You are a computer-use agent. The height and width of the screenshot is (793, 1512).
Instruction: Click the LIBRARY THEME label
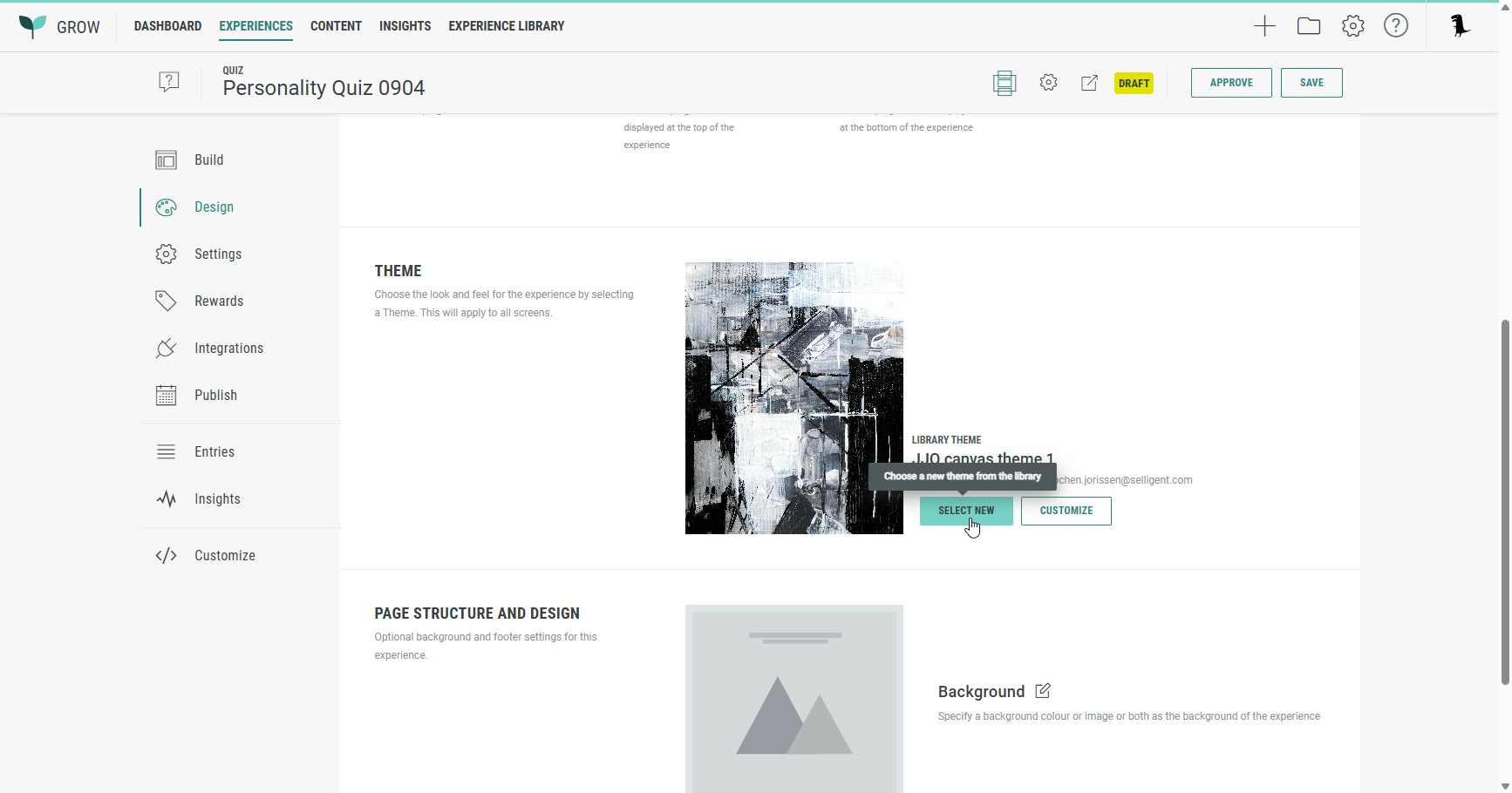[946, 440]
